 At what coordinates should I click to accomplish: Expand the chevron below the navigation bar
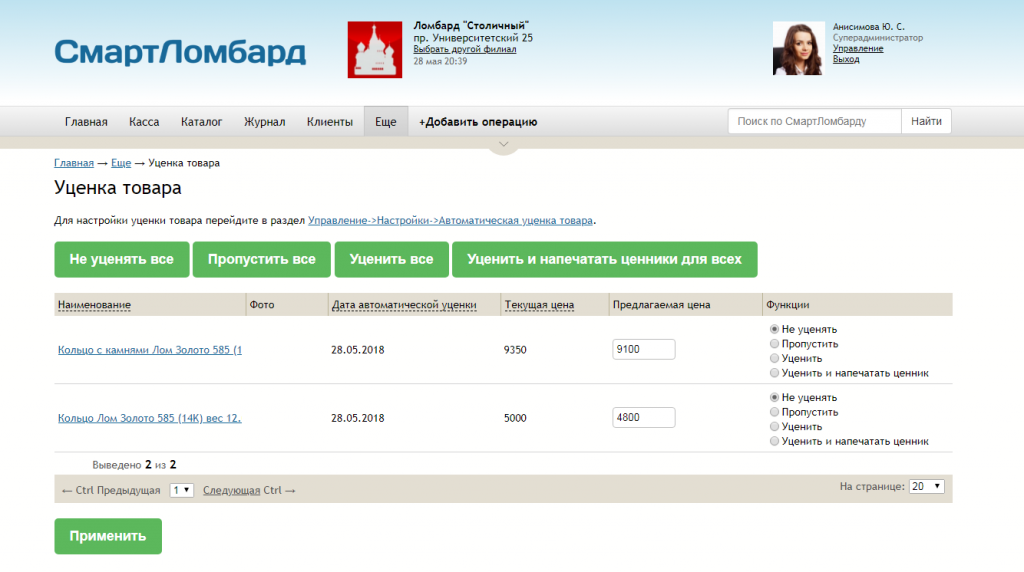[504, 145]
